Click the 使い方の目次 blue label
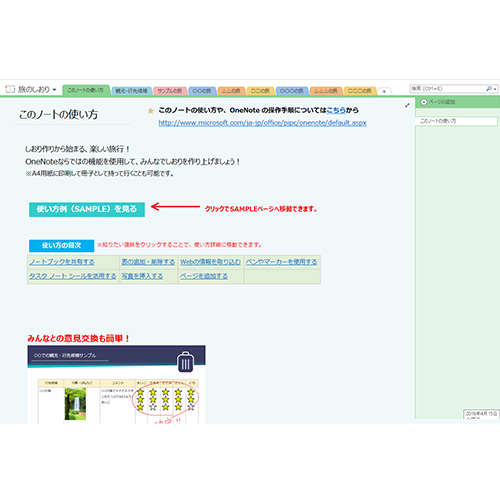500x500 pixels. [62, 246]
